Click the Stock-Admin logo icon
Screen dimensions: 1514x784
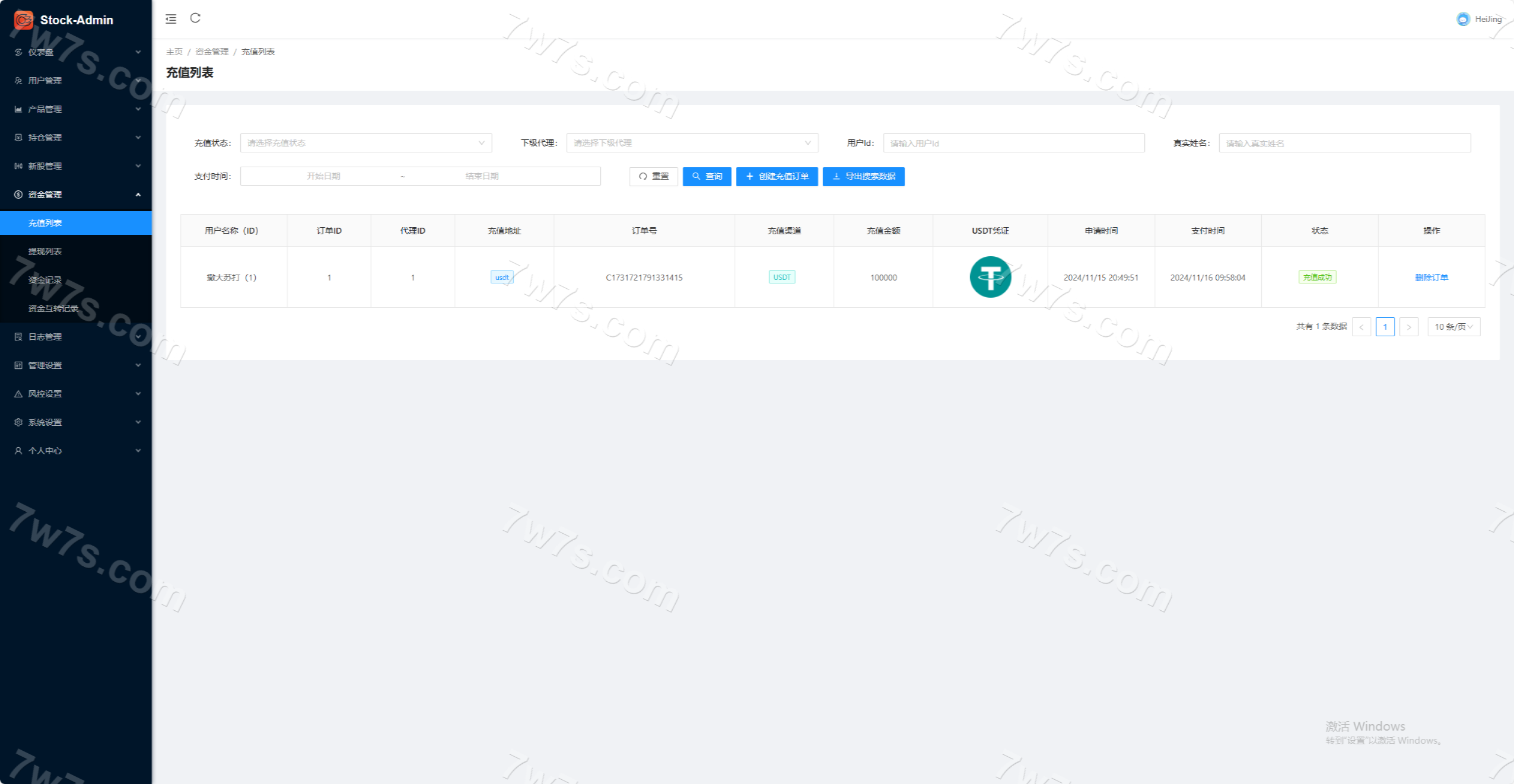[24, 20]
